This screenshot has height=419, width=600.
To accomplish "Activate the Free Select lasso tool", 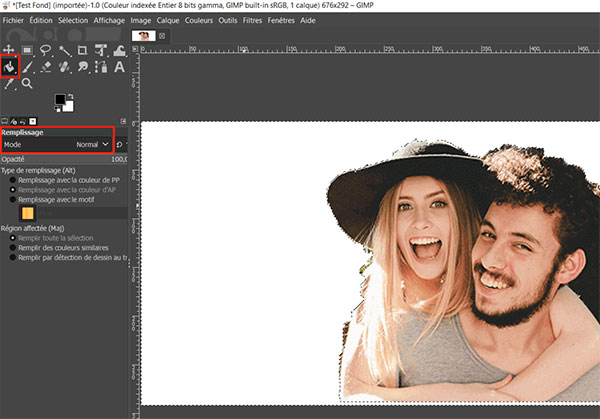I will [46, 49].
